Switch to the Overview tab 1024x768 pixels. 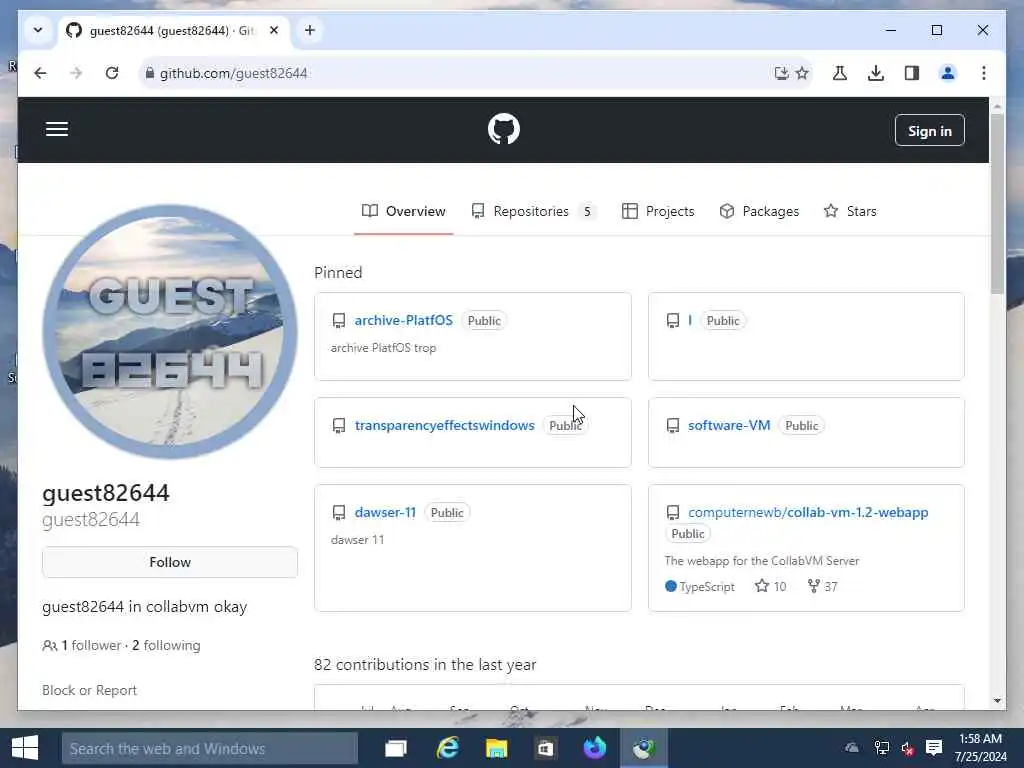(x=404, y=211)
